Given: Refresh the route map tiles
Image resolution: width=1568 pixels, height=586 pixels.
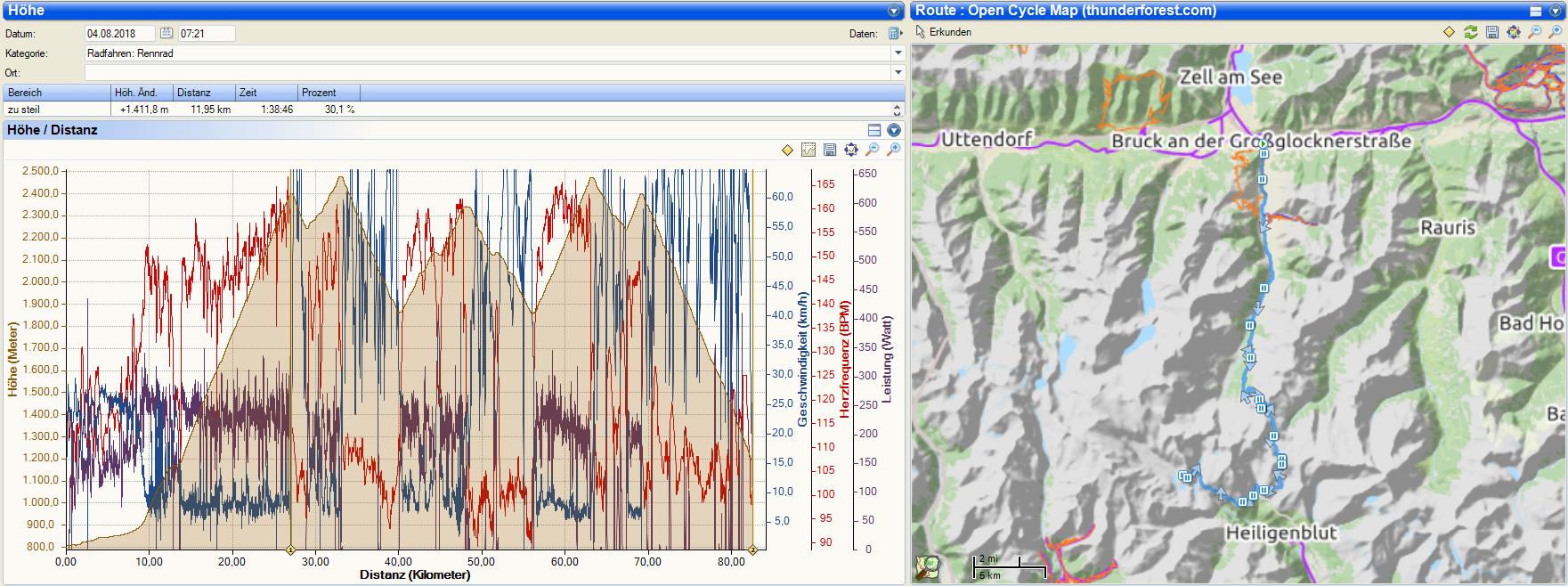Looking at the screenshot, I should (x=1470, y=32).
